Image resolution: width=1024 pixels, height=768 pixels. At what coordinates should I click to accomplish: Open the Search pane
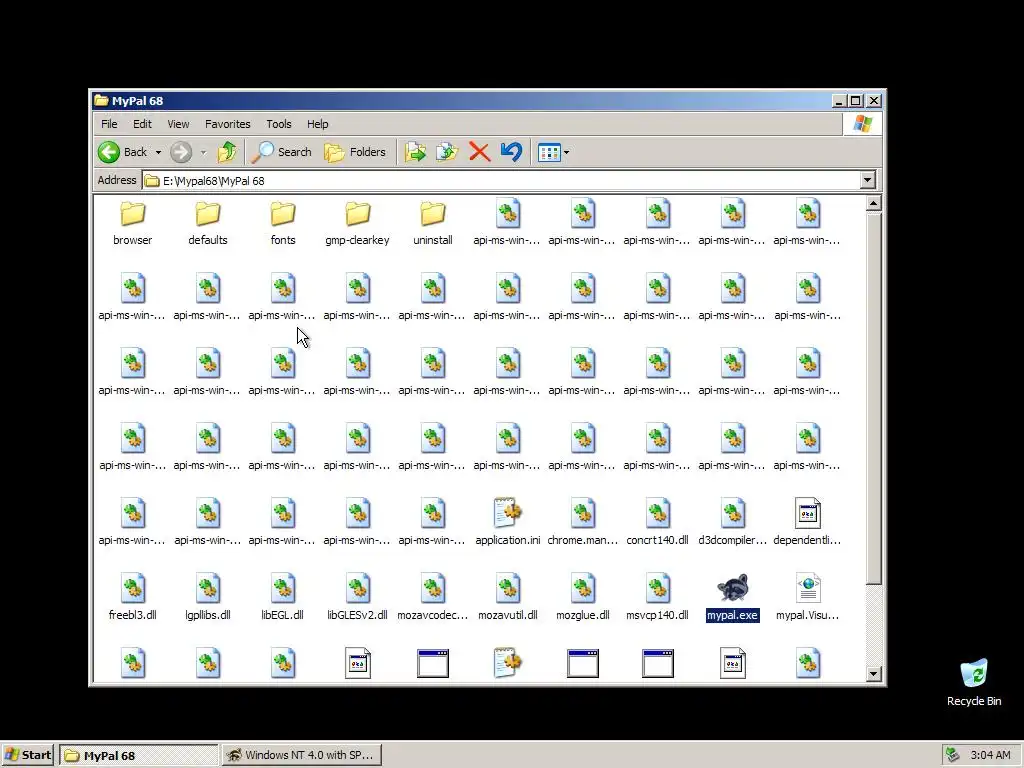282,152
